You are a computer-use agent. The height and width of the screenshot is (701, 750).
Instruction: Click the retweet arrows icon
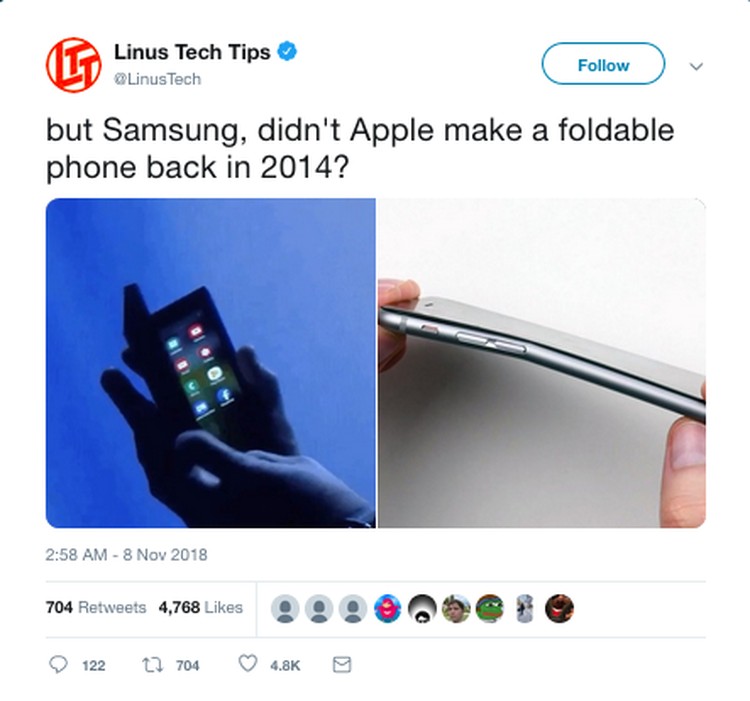point(153,665)
